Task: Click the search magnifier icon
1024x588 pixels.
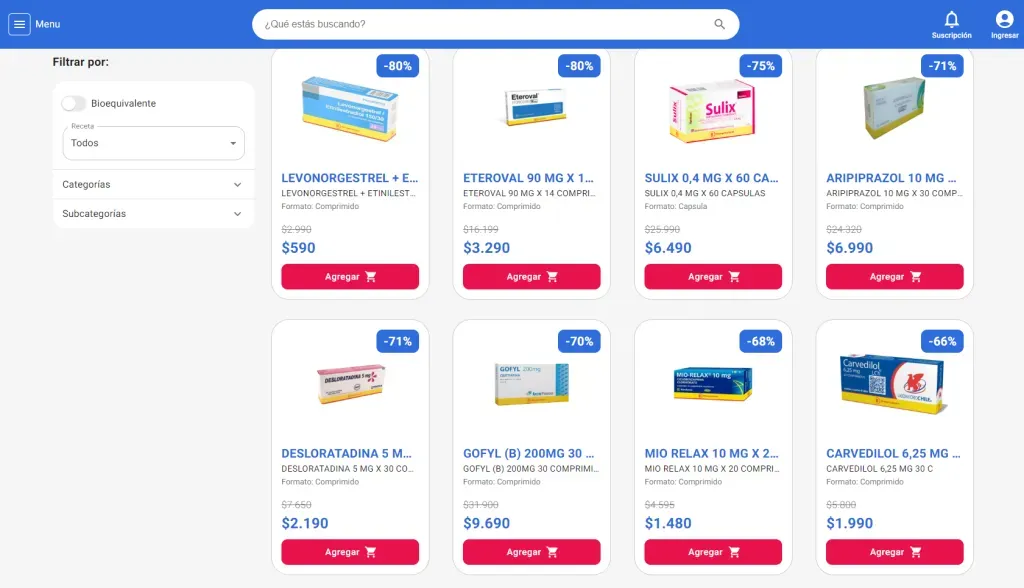Action: [719, 24]
